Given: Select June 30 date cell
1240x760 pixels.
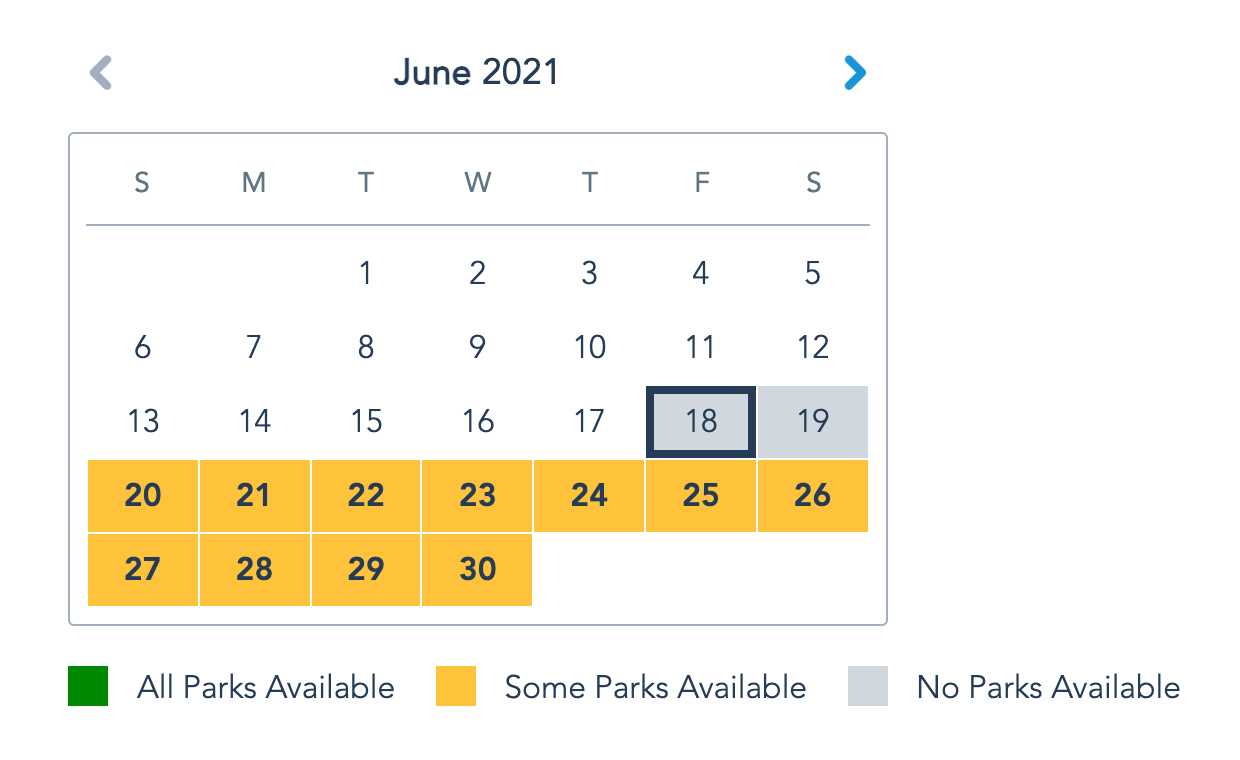Looking at the screenshot, I should (478, 570).
